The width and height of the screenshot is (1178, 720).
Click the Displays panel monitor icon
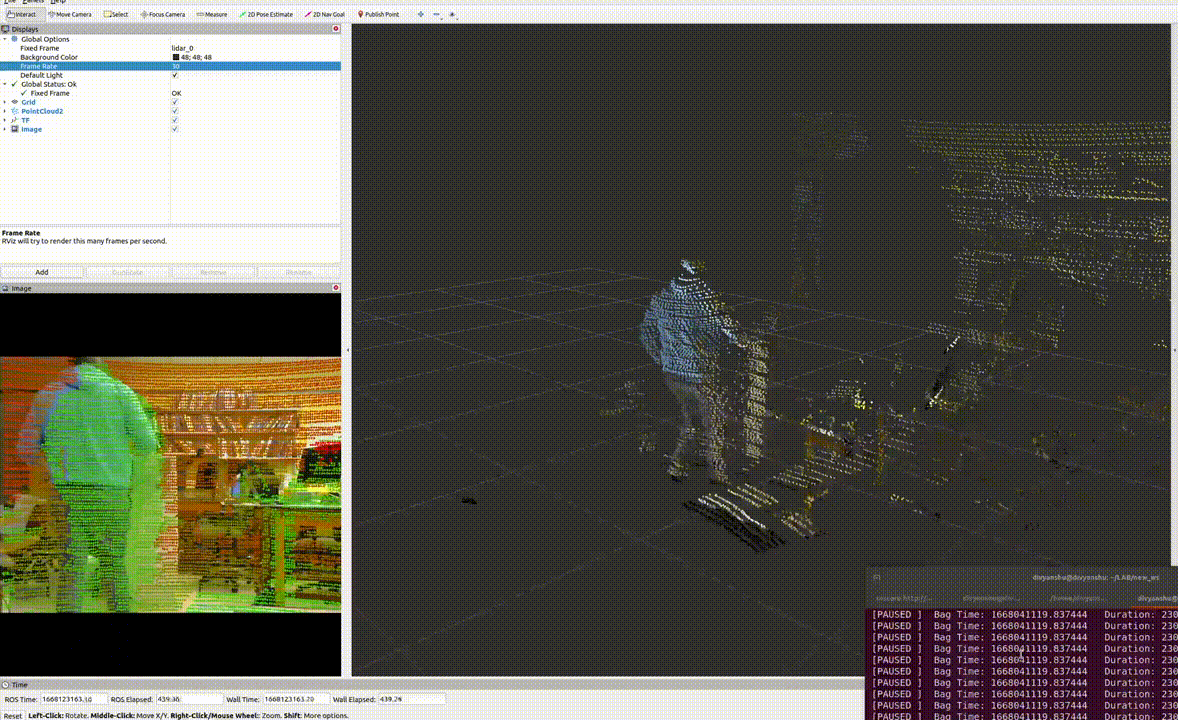pos(5,29)
